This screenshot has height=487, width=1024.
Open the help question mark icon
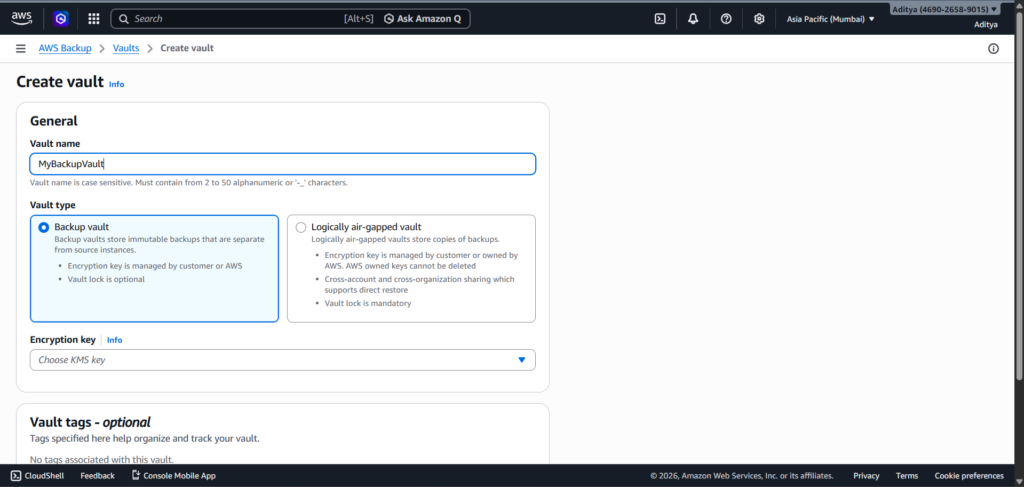point(726,18)
